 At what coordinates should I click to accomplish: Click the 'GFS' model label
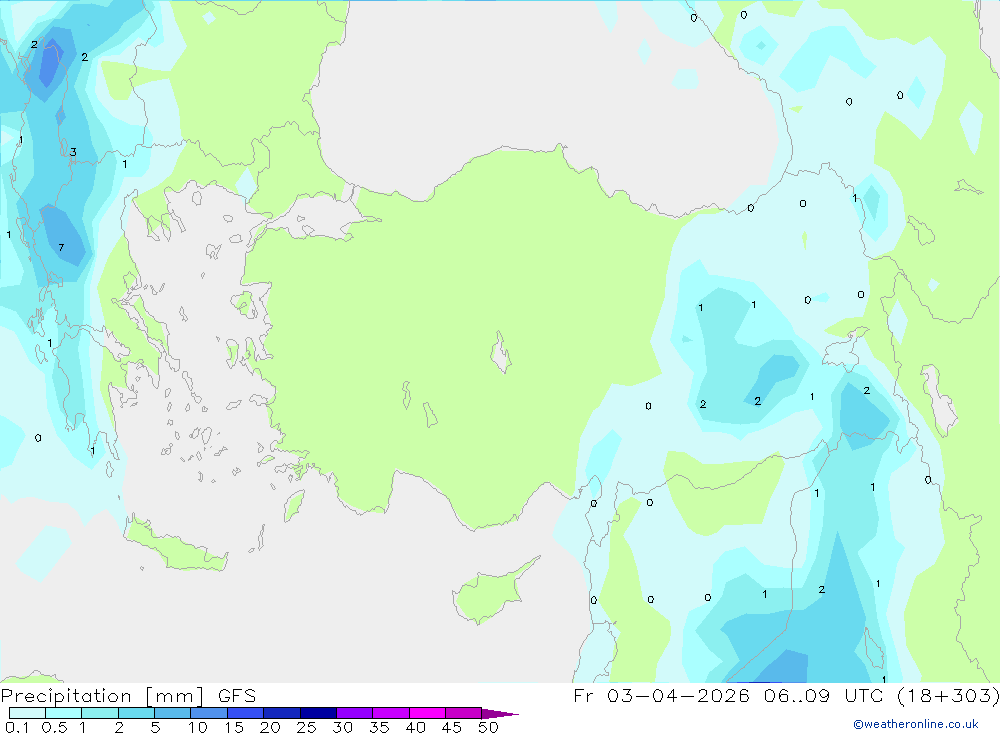[237, 695]
